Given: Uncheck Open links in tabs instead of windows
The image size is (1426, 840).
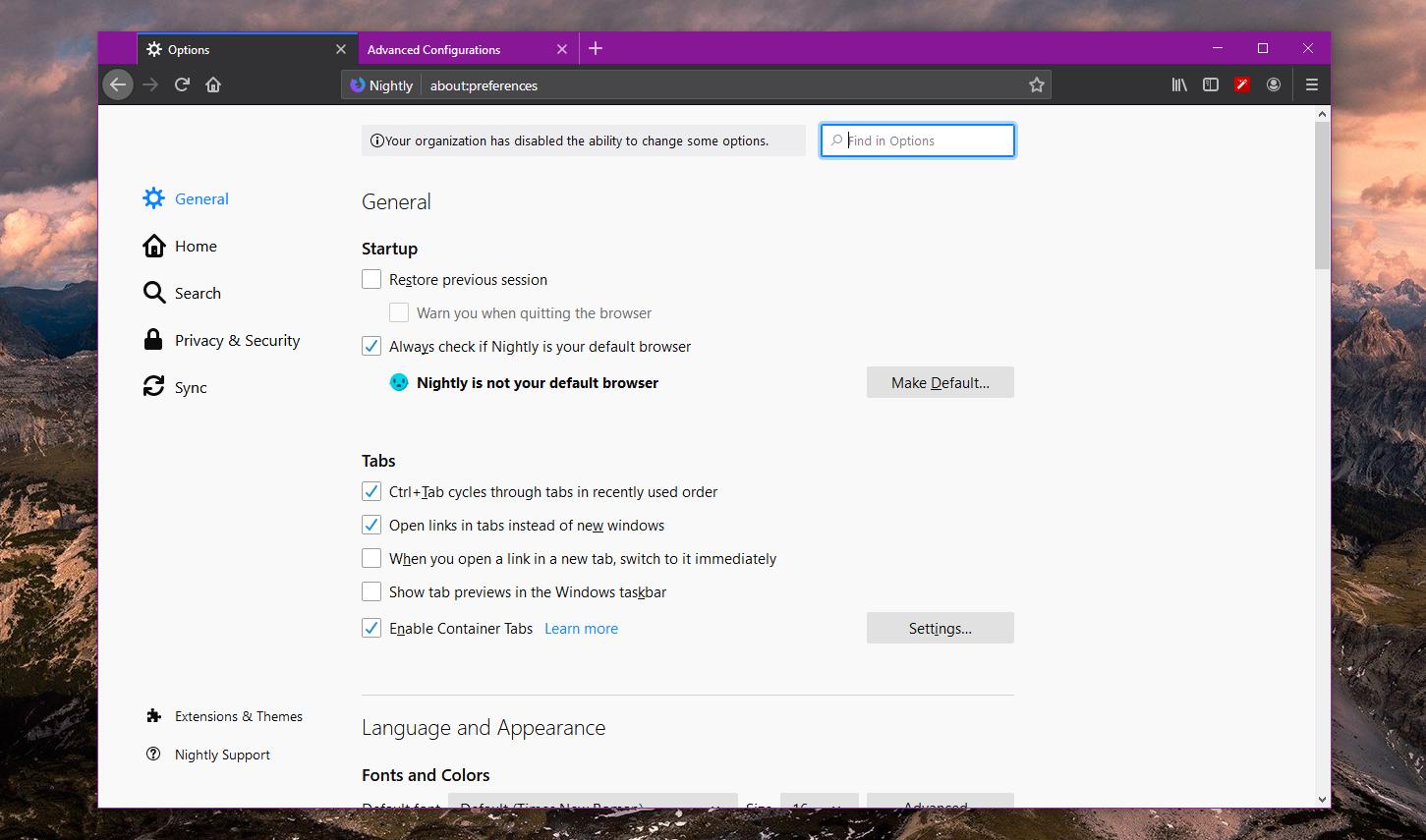Looking at the screenshot, I should coord(371,525).
